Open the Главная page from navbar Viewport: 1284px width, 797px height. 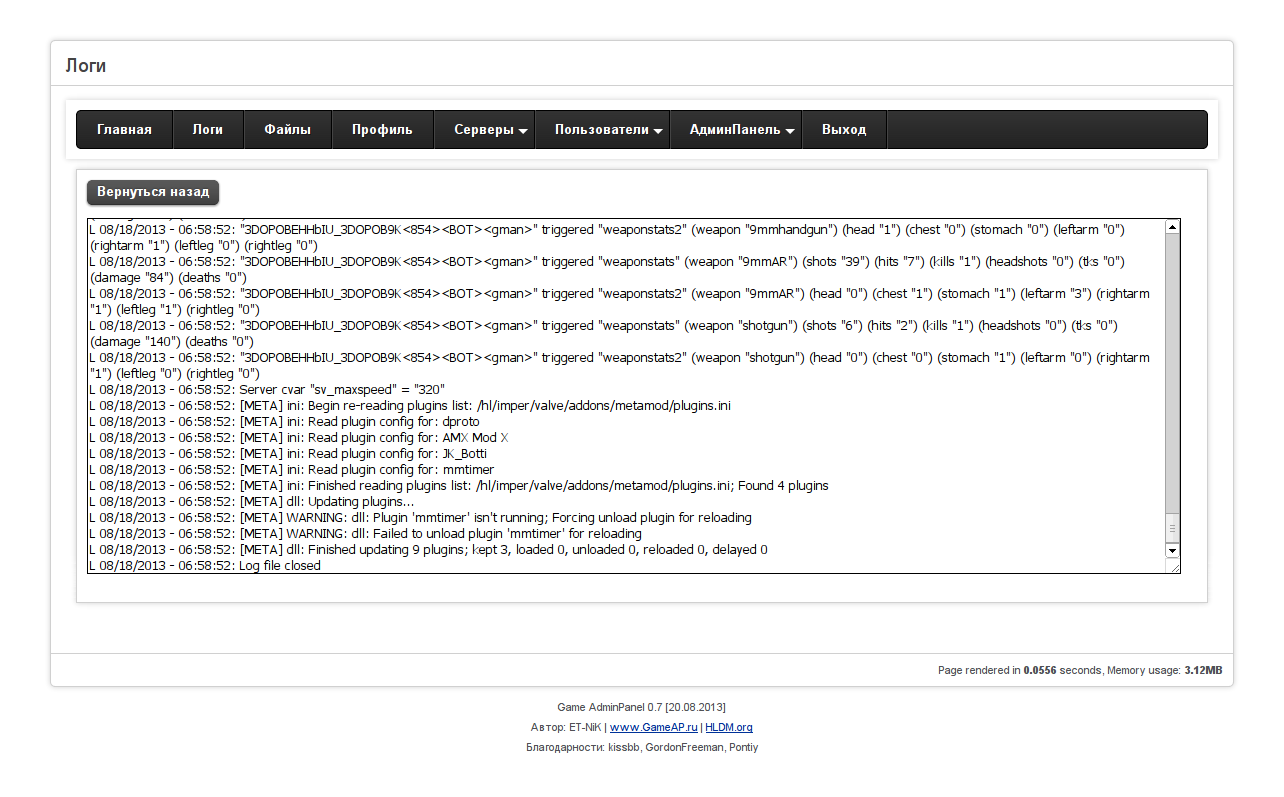pyautogui.click(x=124, y=130)
